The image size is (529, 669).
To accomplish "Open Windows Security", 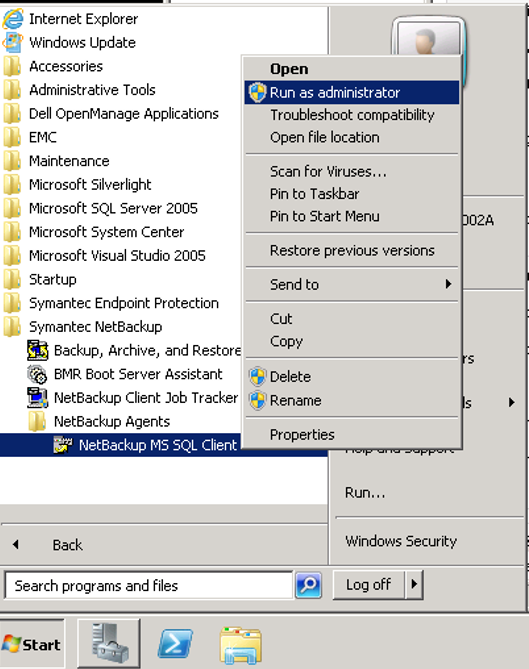I will 401,541.
